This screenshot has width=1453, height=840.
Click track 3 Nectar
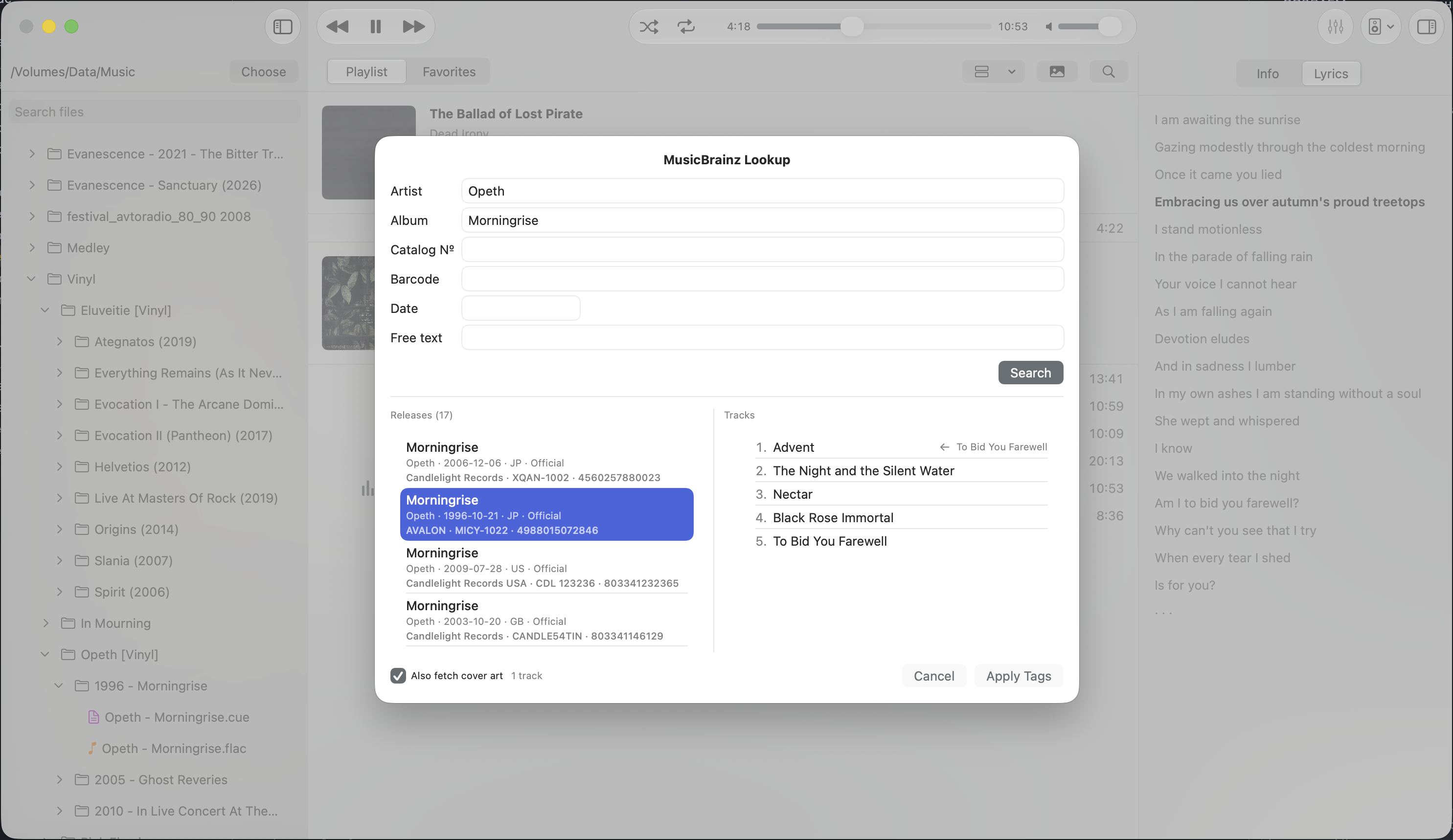coord(901,494)
